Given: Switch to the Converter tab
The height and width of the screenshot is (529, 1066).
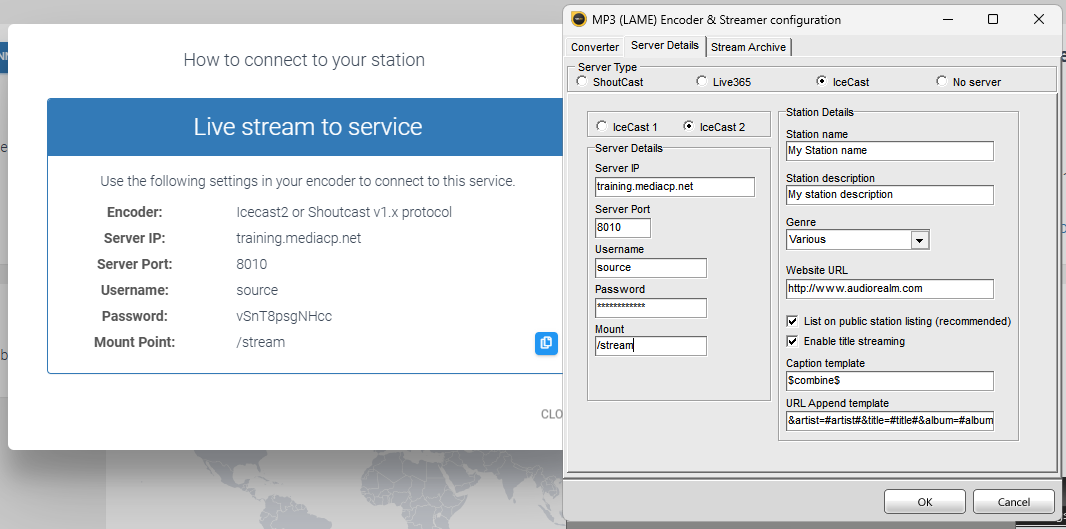Looking at the screenshot, I should (595, 47).
